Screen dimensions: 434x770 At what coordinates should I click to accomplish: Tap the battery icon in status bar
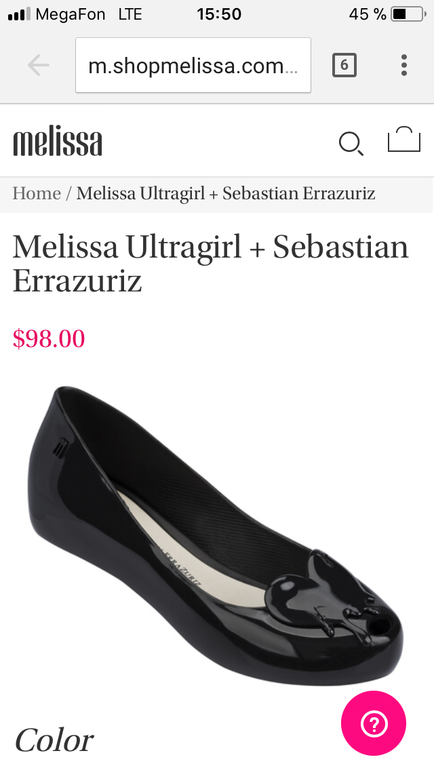click(x=408, y=14)
